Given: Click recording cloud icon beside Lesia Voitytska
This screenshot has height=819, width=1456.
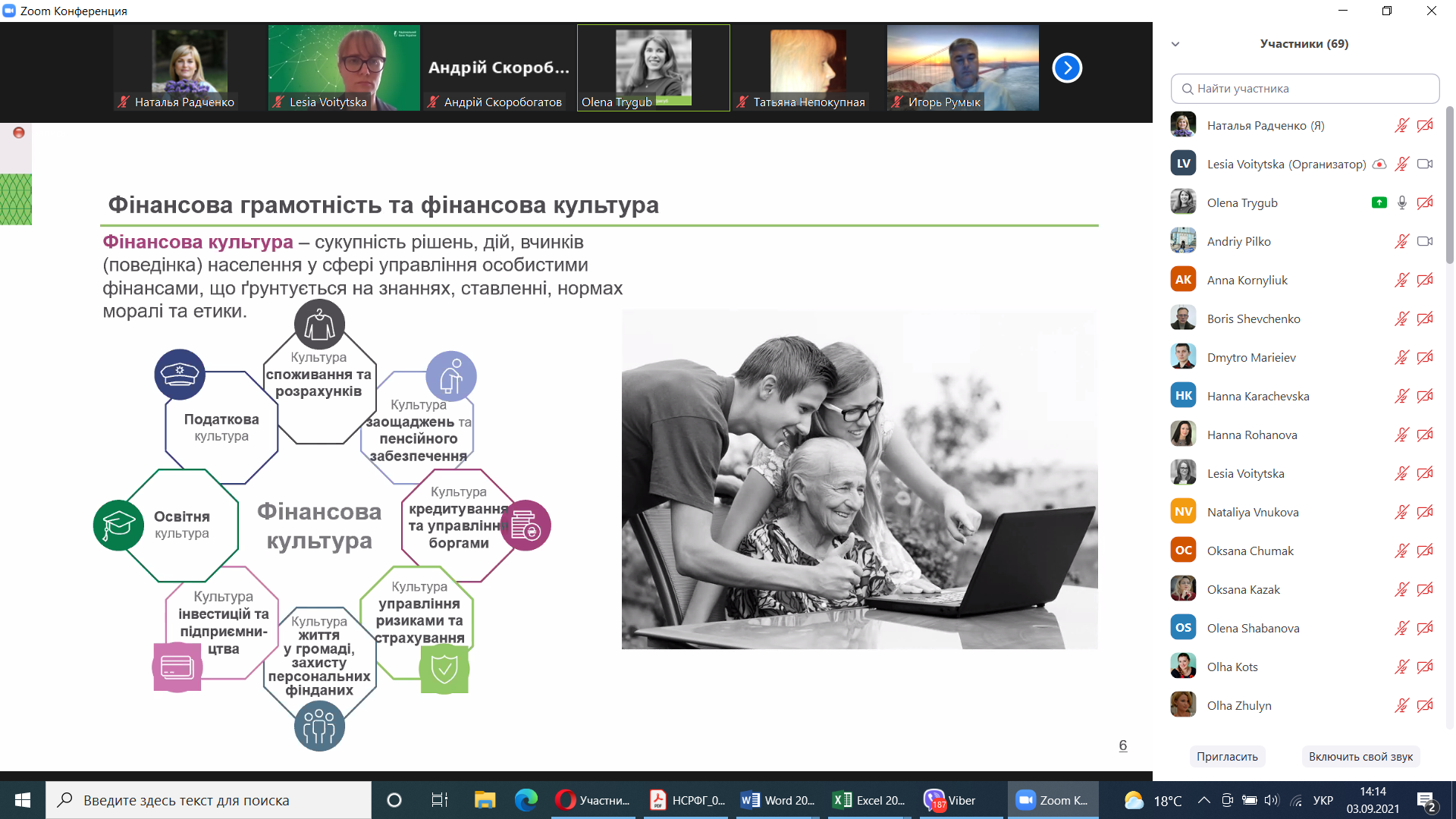Looking at the screenshot, I should [x=1379, y=164].
